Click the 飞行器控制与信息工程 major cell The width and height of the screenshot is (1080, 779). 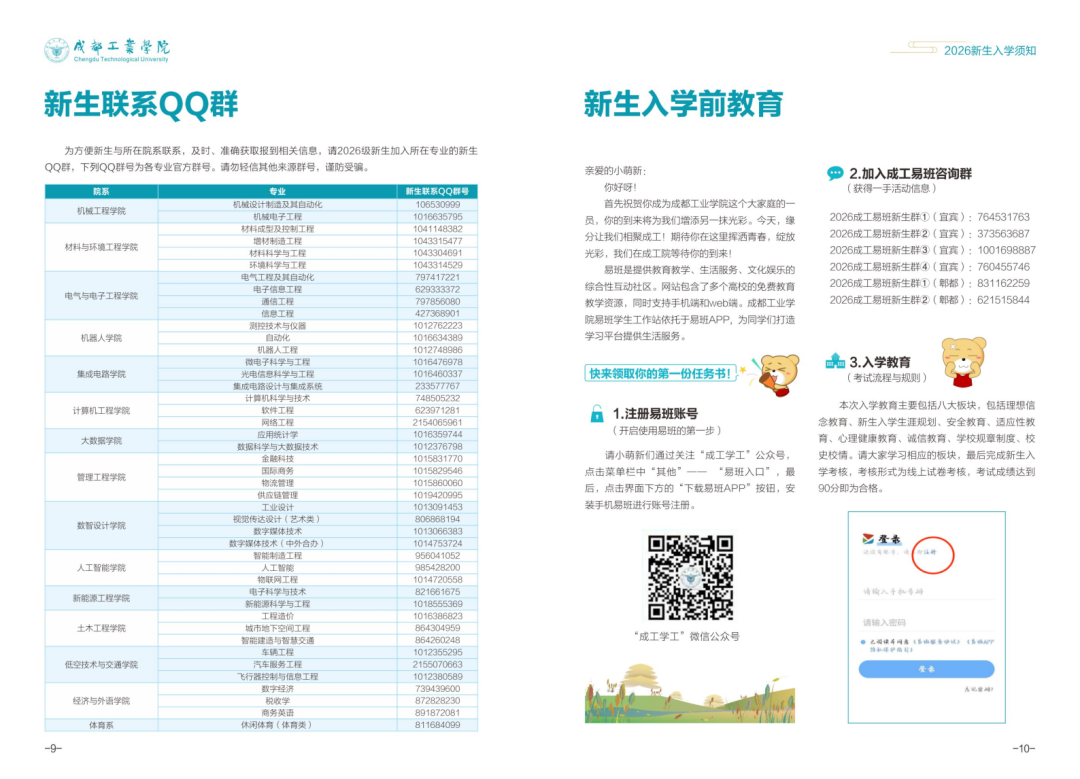(x=278, y=676)
